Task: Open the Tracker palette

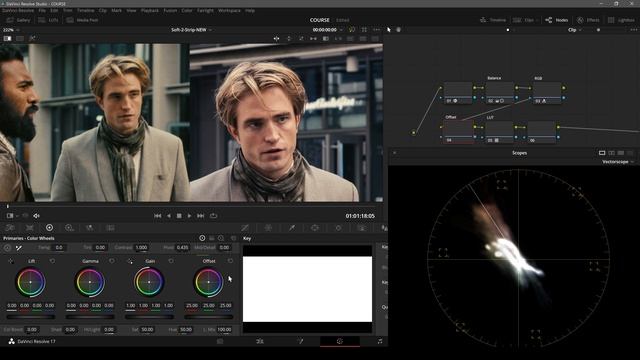Action: coord(338,228)
